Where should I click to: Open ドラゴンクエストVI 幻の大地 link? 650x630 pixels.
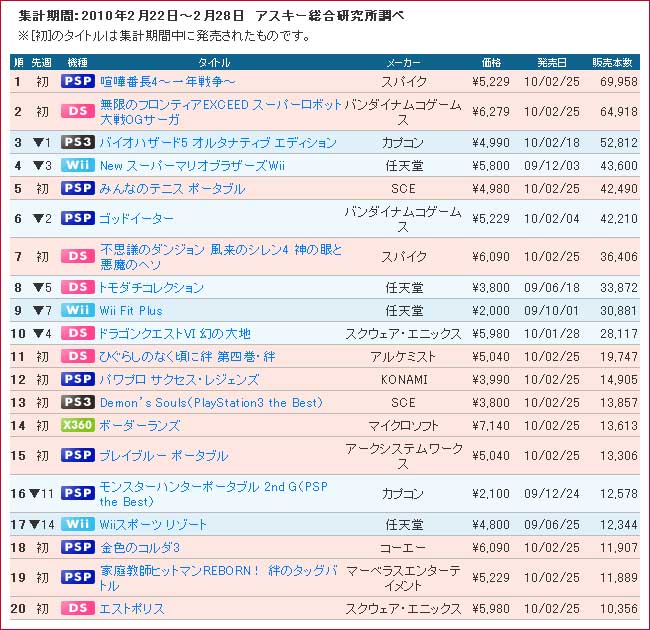pyautogui.click(x=174, y=333)
